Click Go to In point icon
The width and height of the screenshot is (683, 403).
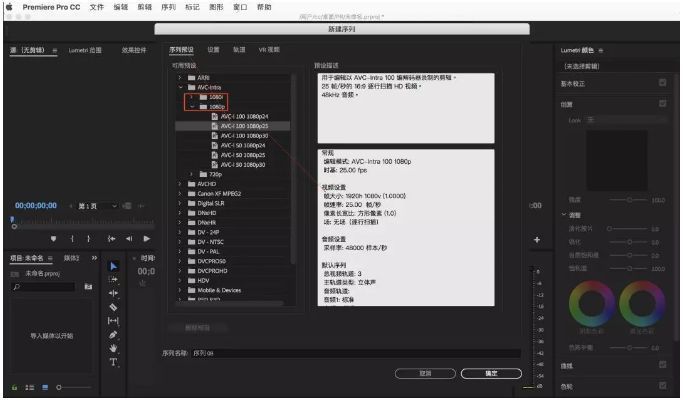(x=112, y=239)
